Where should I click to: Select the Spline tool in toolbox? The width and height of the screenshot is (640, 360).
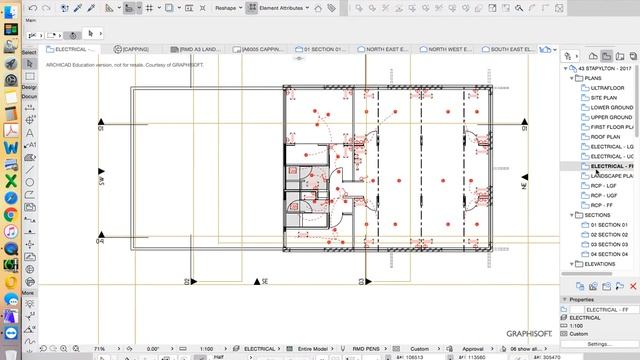coord(29,341)
